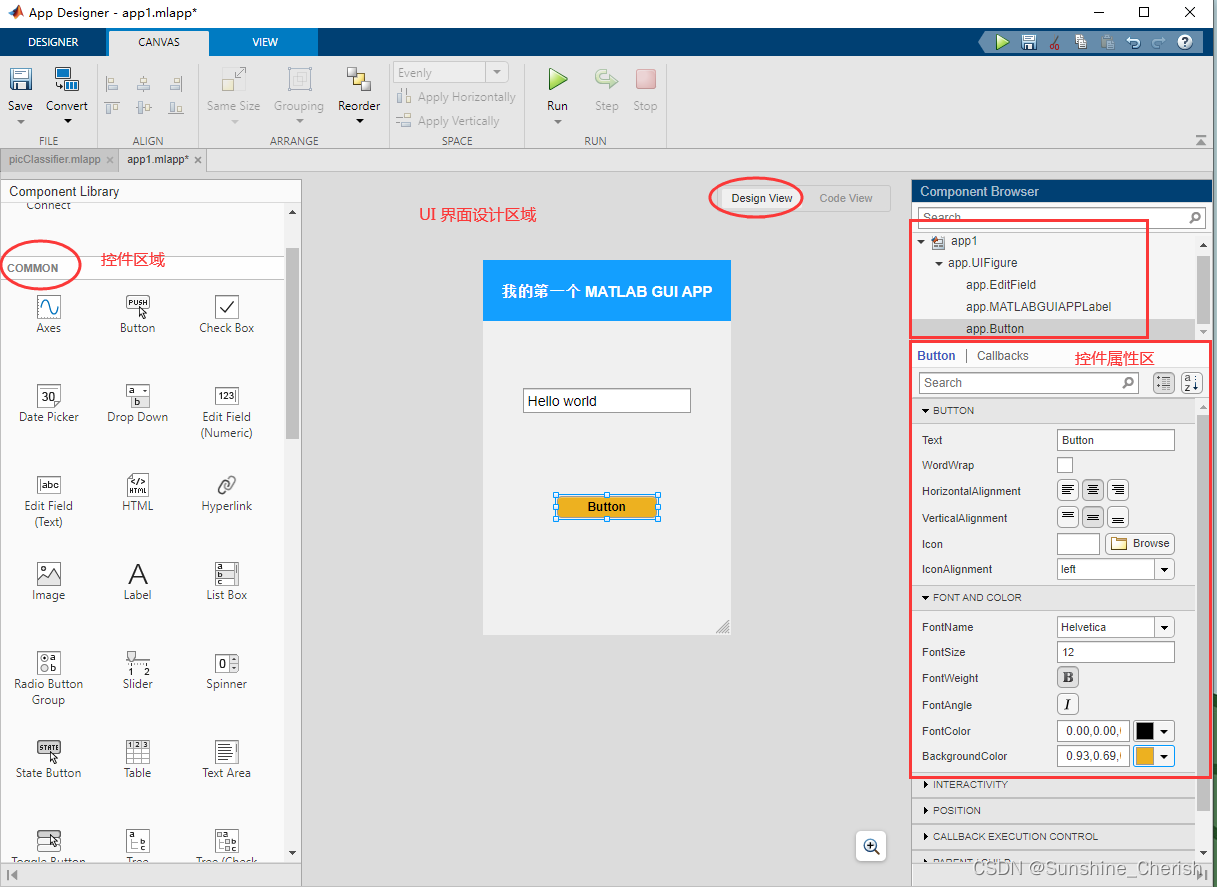
Task: Toggle bold FontWeight for the button
Action: pyautogui.click(x=1067, y=677)
